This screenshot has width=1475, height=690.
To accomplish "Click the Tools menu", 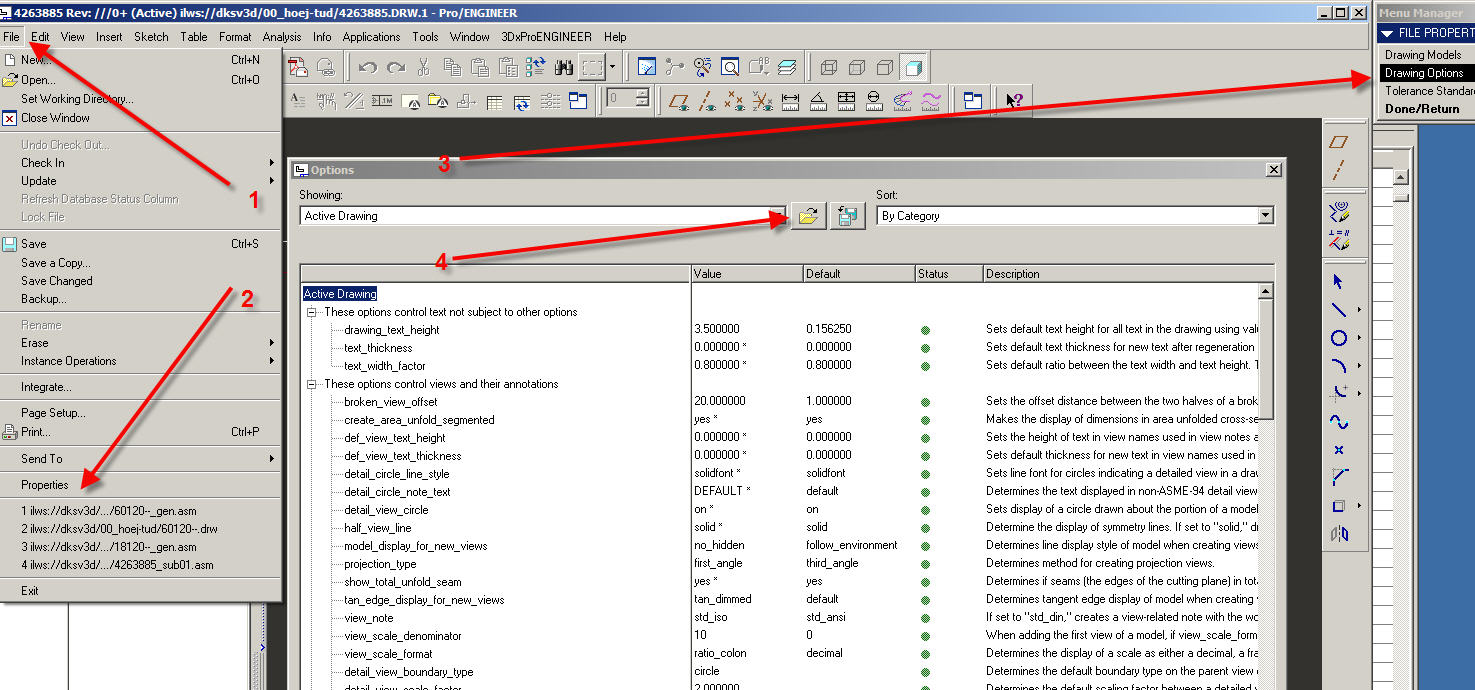I will tap(425, 37).
